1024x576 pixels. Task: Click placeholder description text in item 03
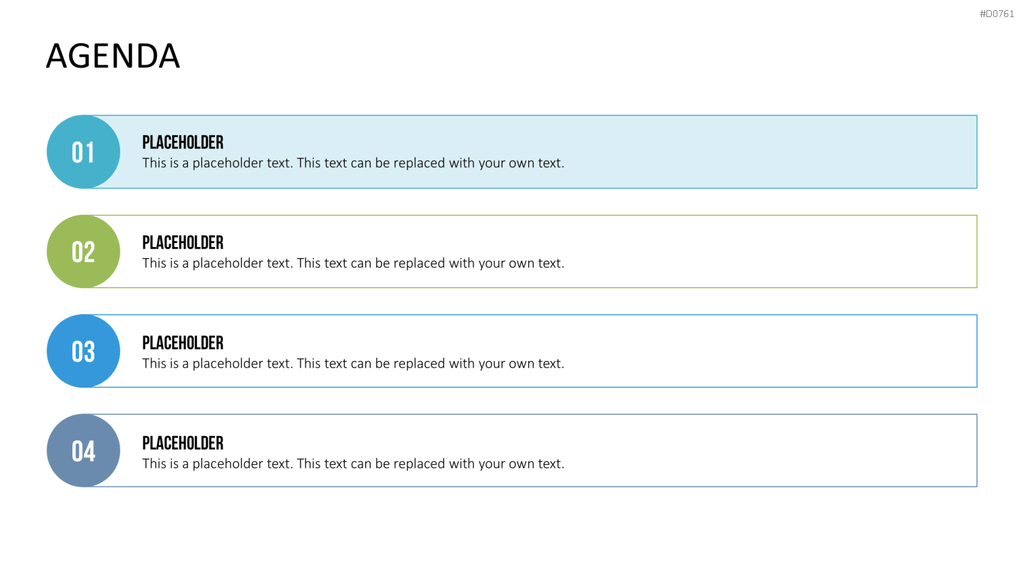pyautogui.click(x=353, y=363)
